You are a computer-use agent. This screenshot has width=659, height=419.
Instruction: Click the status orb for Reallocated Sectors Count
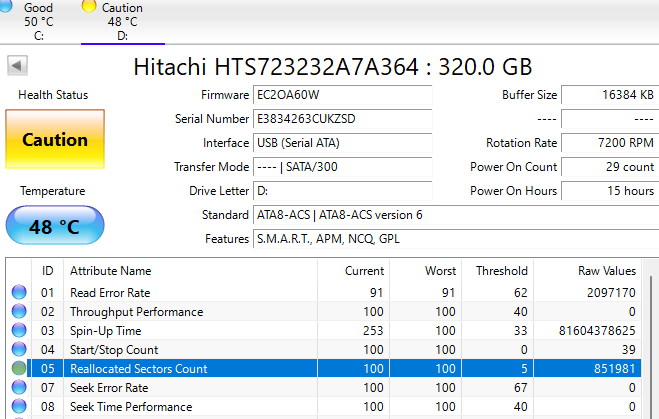click(x=19, y=368)
